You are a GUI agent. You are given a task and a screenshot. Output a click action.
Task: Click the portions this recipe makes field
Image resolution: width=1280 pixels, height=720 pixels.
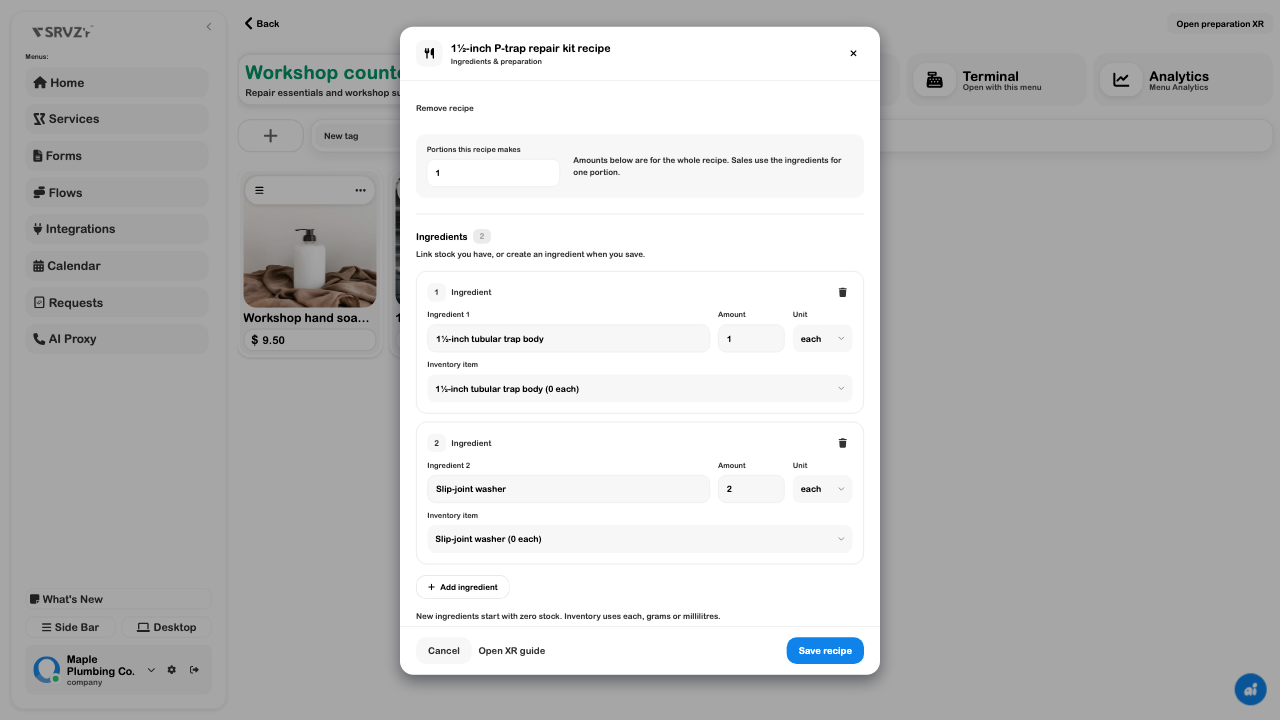tap(493, 173)
